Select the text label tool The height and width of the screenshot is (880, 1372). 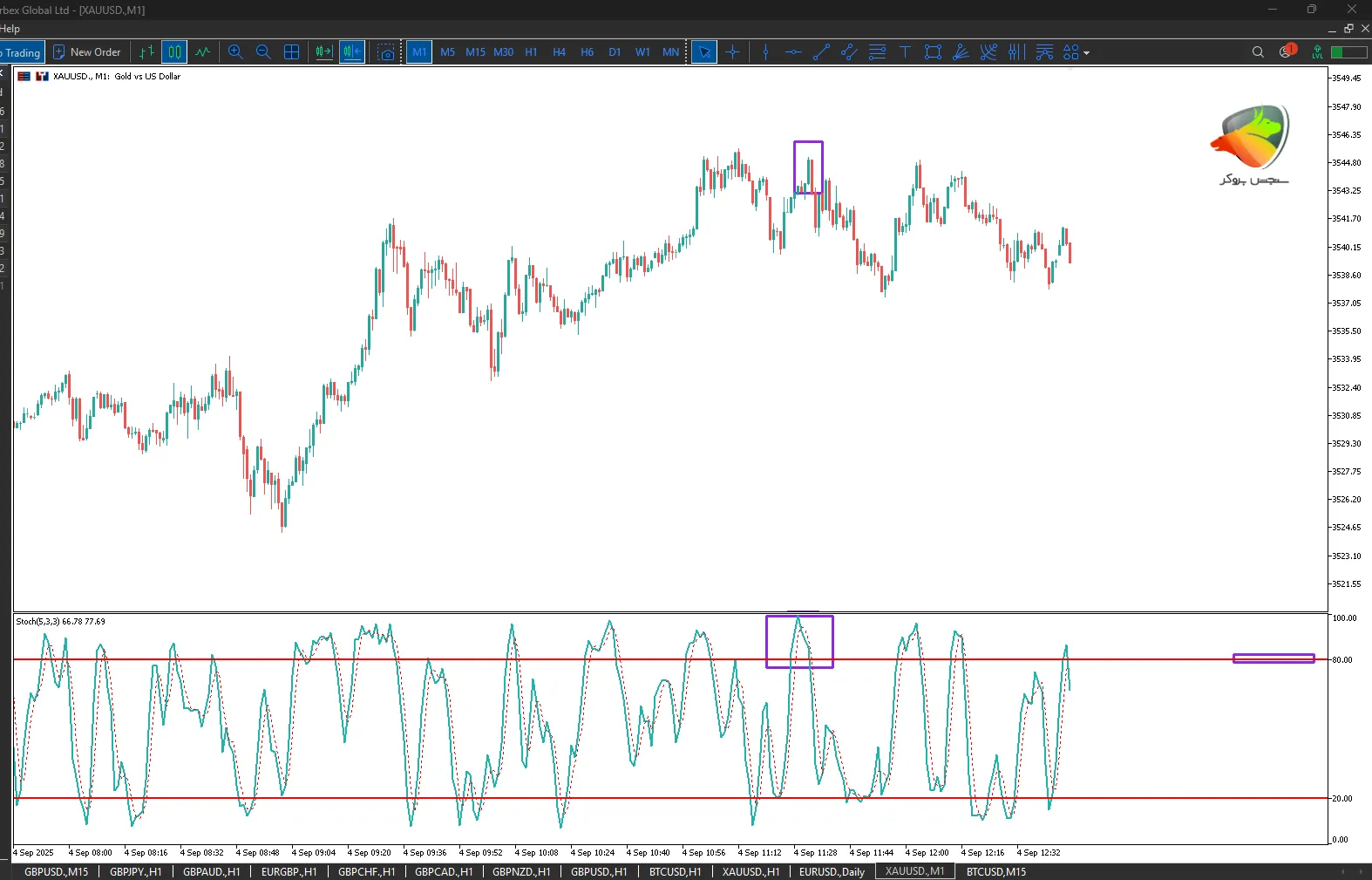tap(905, 52)
